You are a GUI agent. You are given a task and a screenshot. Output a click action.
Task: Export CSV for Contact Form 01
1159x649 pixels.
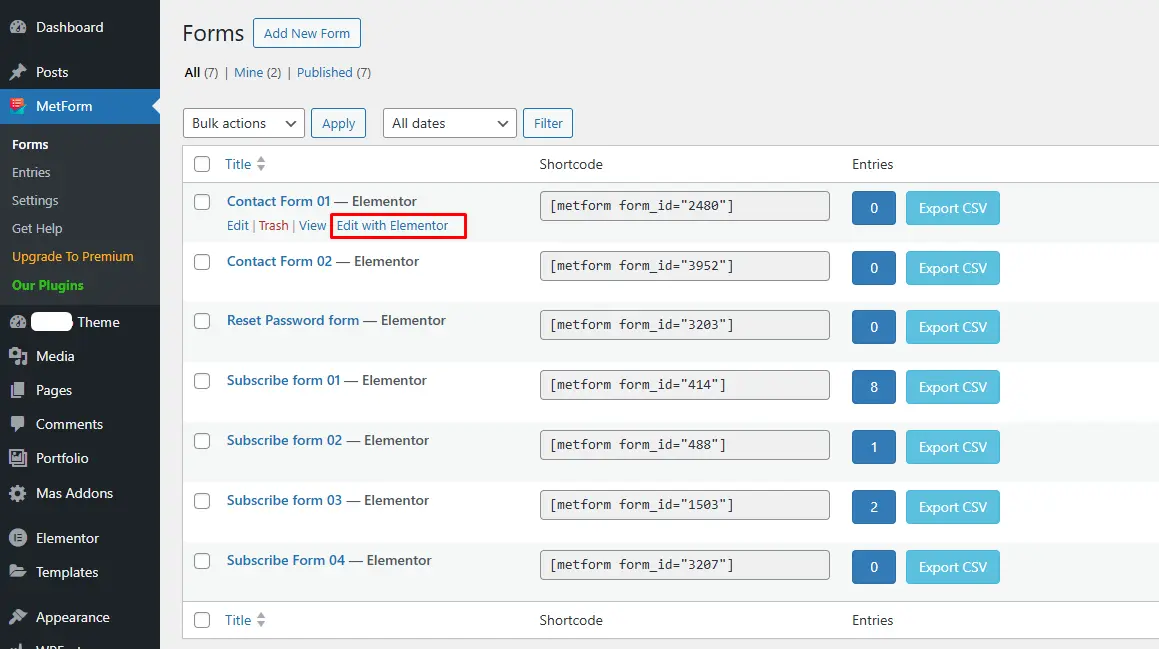[x=953, y=208]
